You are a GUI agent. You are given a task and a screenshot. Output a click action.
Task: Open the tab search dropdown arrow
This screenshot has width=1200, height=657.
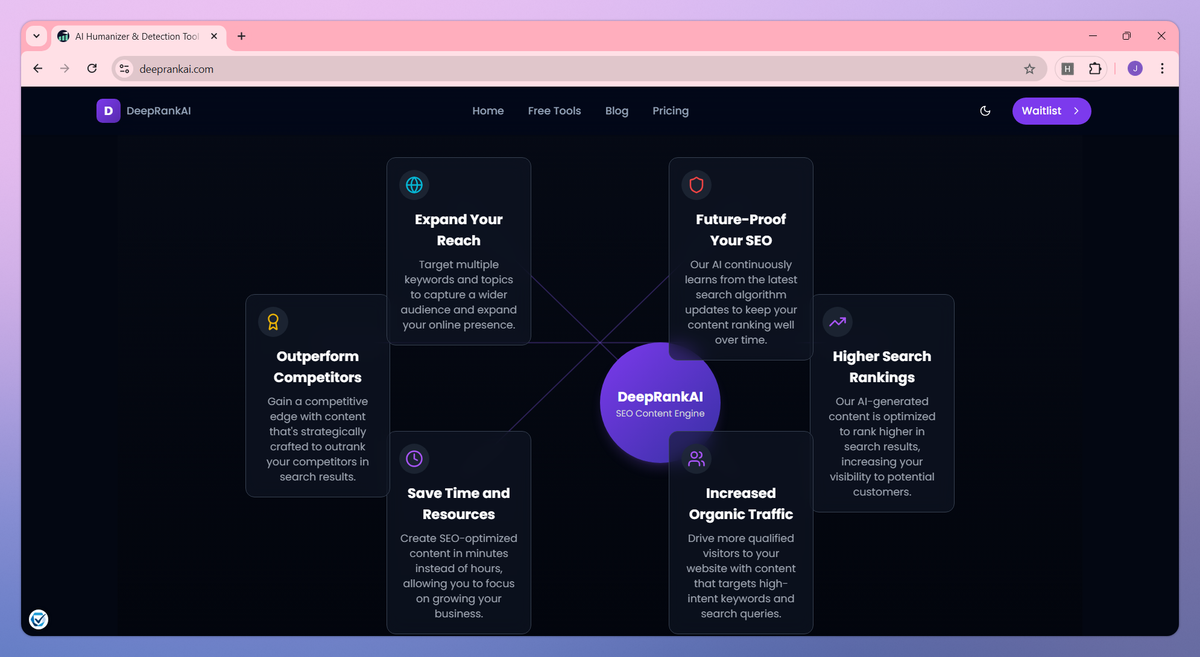point(37,36)
